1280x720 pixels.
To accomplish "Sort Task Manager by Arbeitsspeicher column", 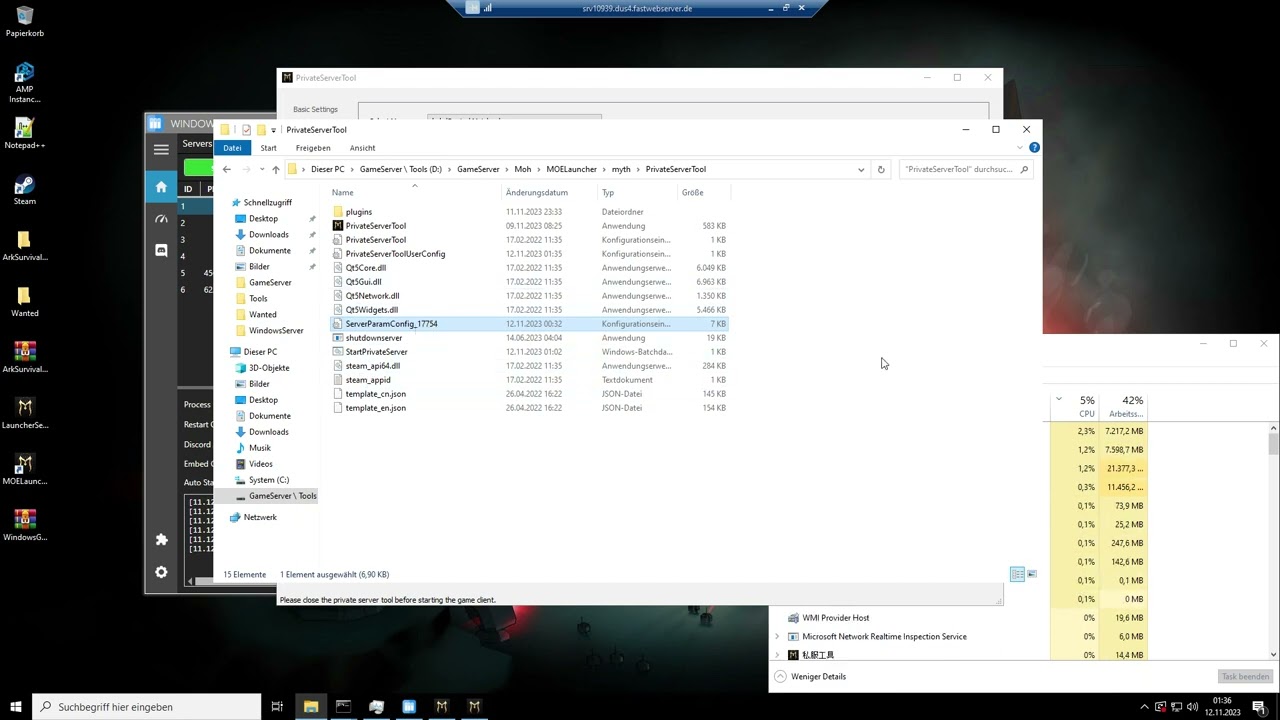I will coord(1127,406).
